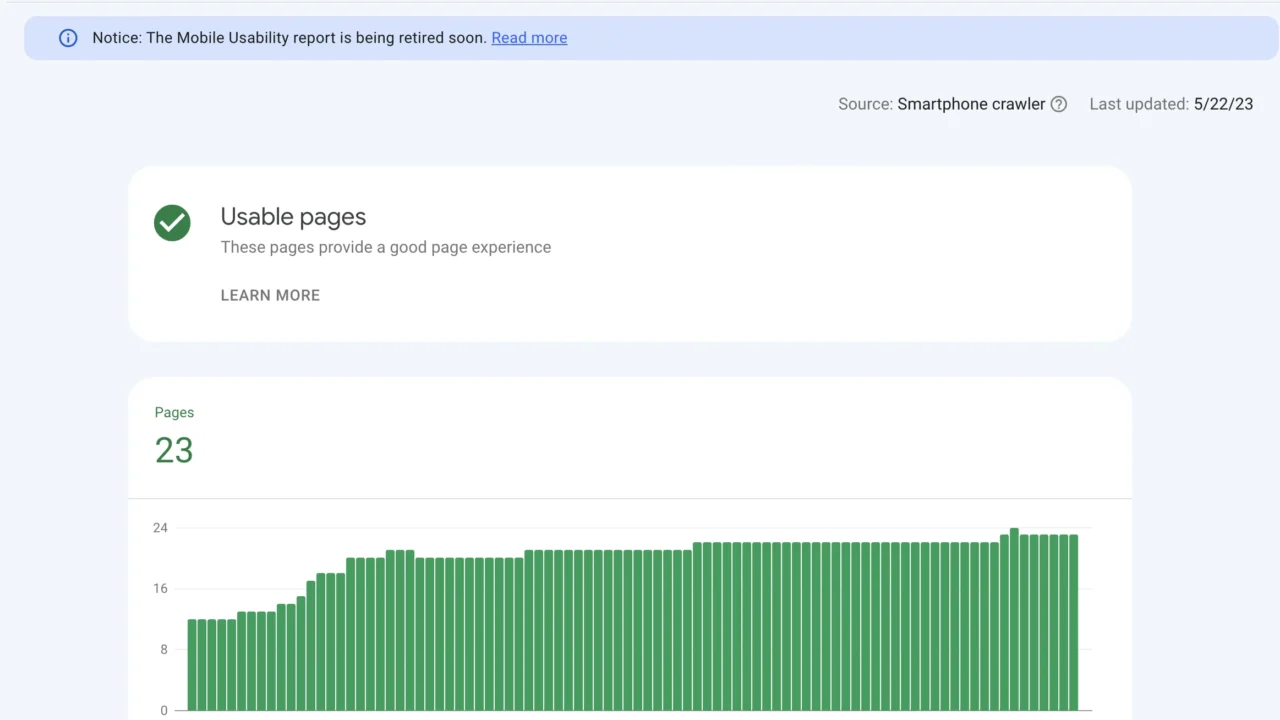Click the 16 label on the chart axis

click(x=160, y=589)
